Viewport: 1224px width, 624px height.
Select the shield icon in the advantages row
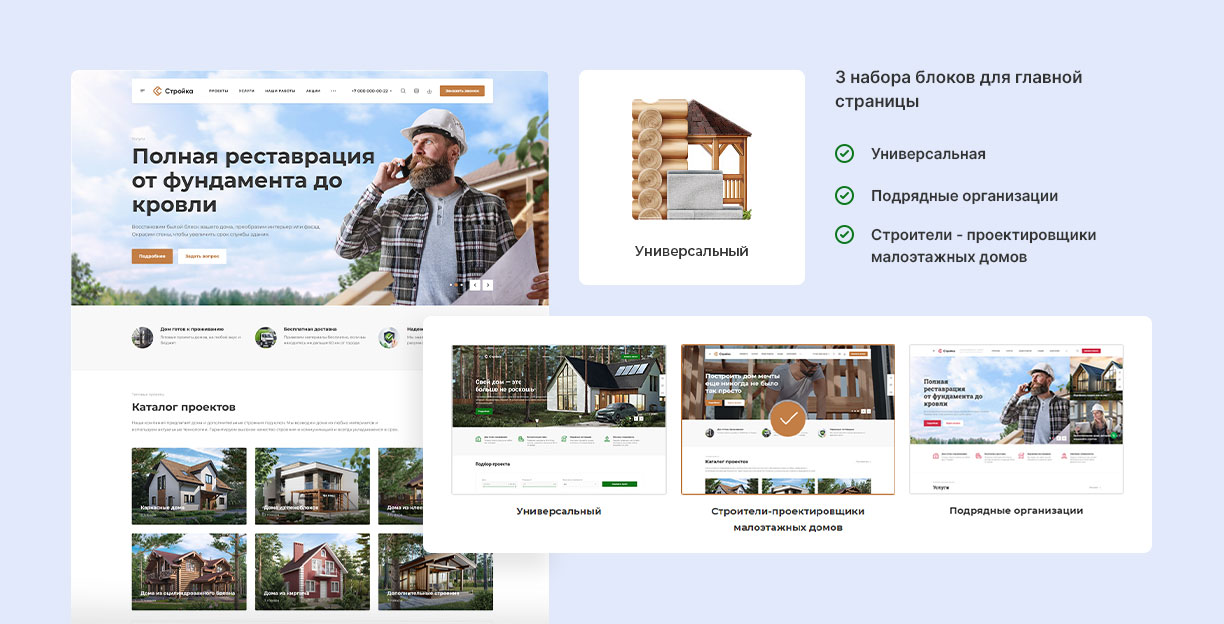click(x=388, y=337)
